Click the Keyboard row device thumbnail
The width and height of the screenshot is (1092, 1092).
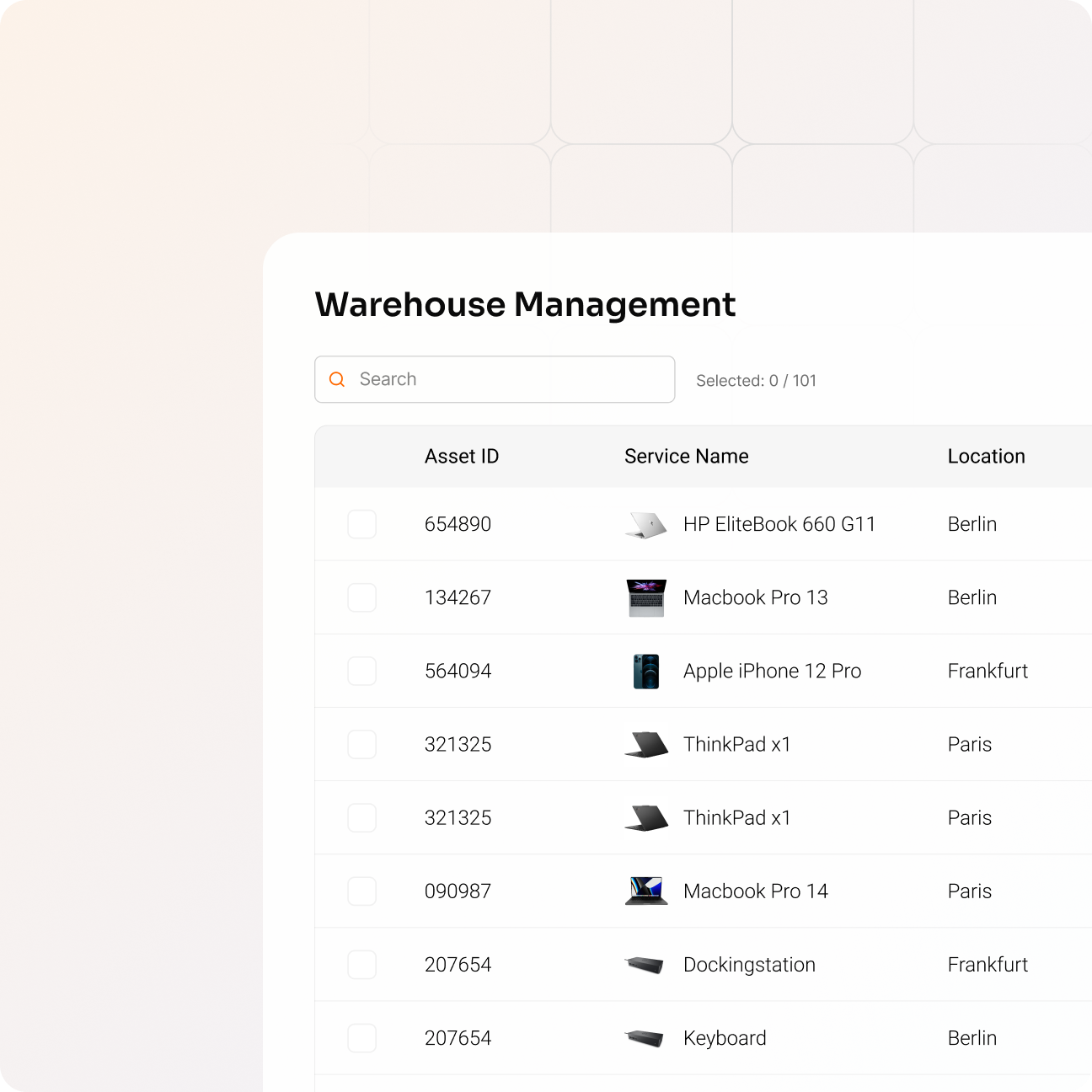coord(645,1038)
